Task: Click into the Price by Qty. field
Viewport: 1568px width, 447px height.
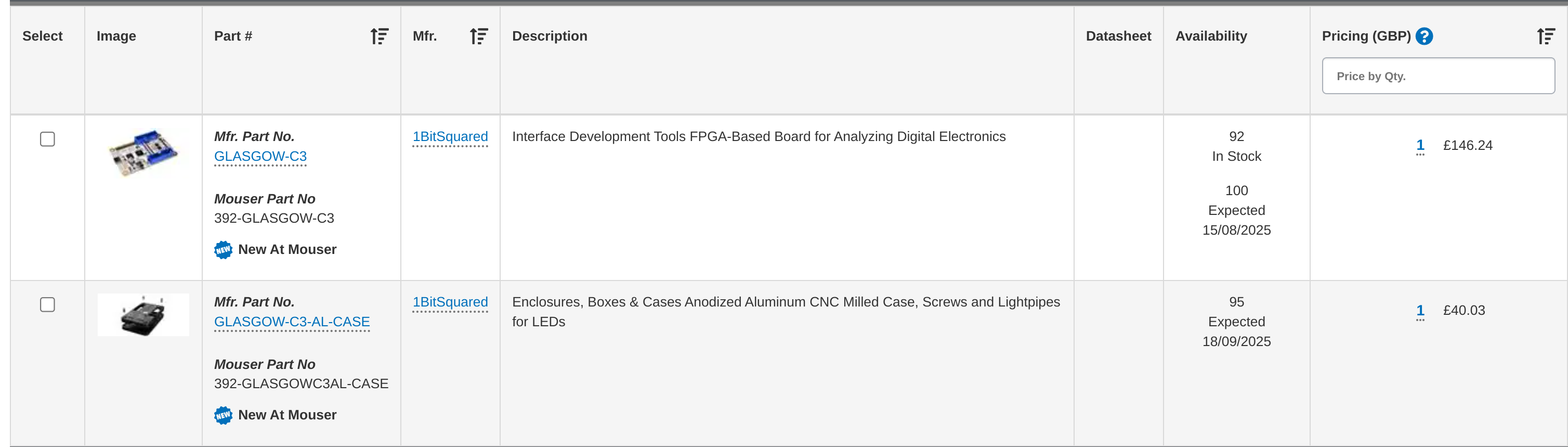Action: point(1439,76)
